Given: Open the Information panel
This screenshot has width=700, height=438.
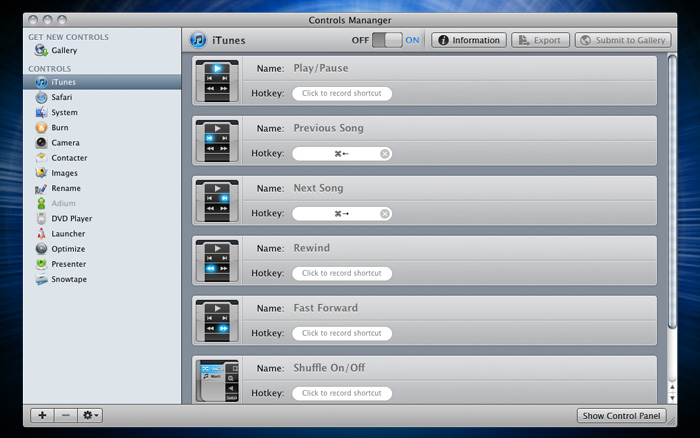Looking at the screenshot, I should (x=469, y=40).
